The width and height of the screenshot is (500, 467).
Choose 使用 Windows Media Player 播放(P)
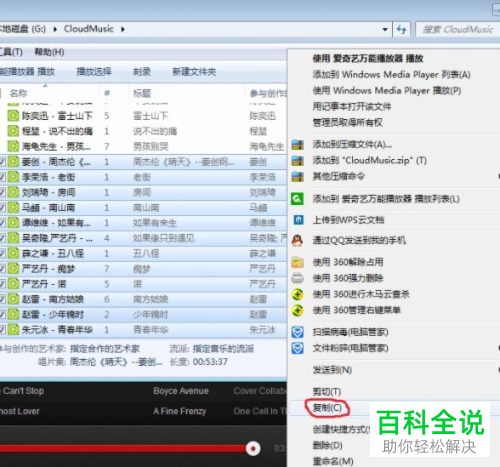click(387, 90)
